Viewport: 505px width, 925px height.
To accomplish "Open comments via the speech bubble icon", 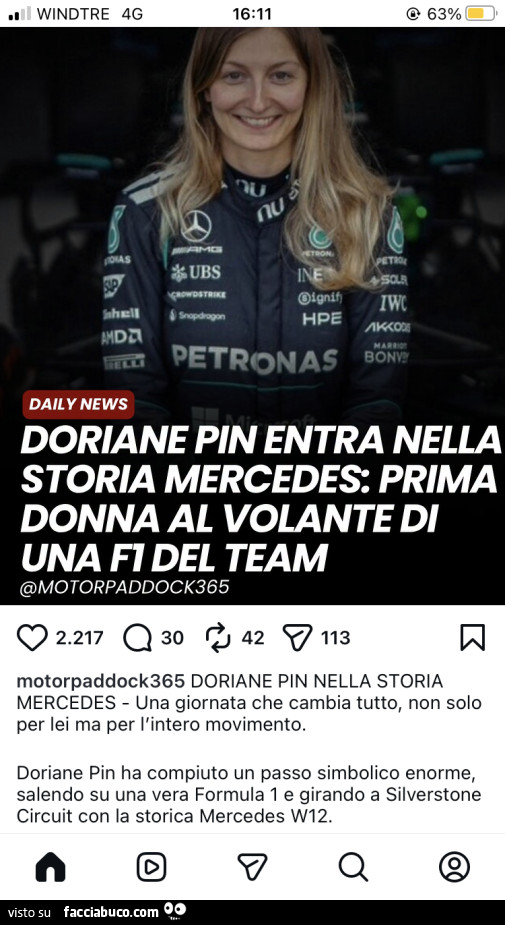I will tap(137, 638).
